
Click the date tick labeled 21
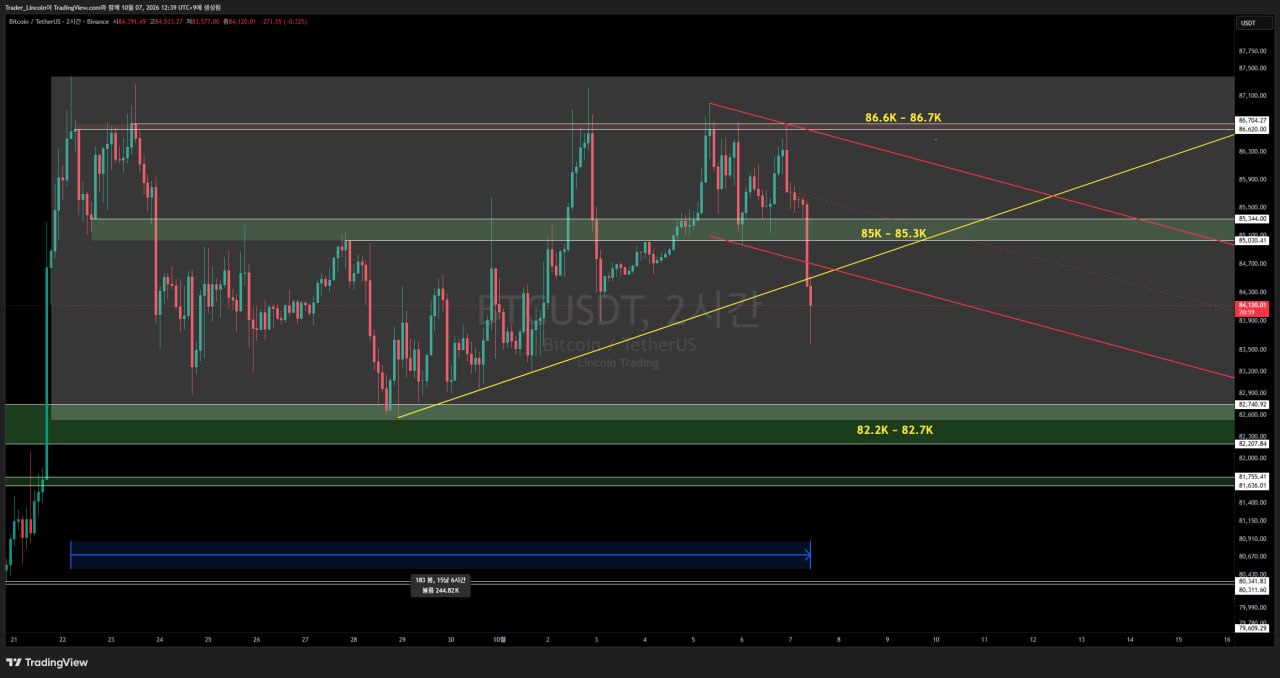point(14,639)
